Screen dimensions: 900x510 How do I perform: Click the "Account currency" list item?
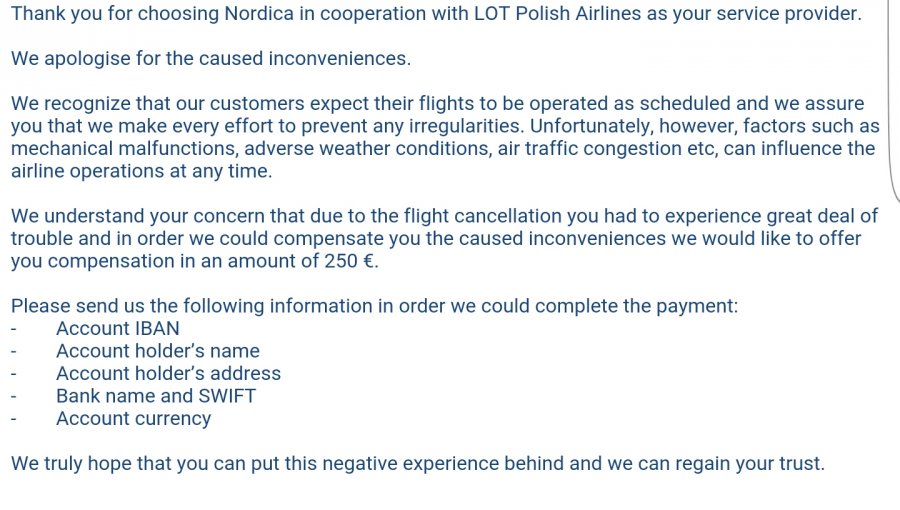click(x=133, y=418)
